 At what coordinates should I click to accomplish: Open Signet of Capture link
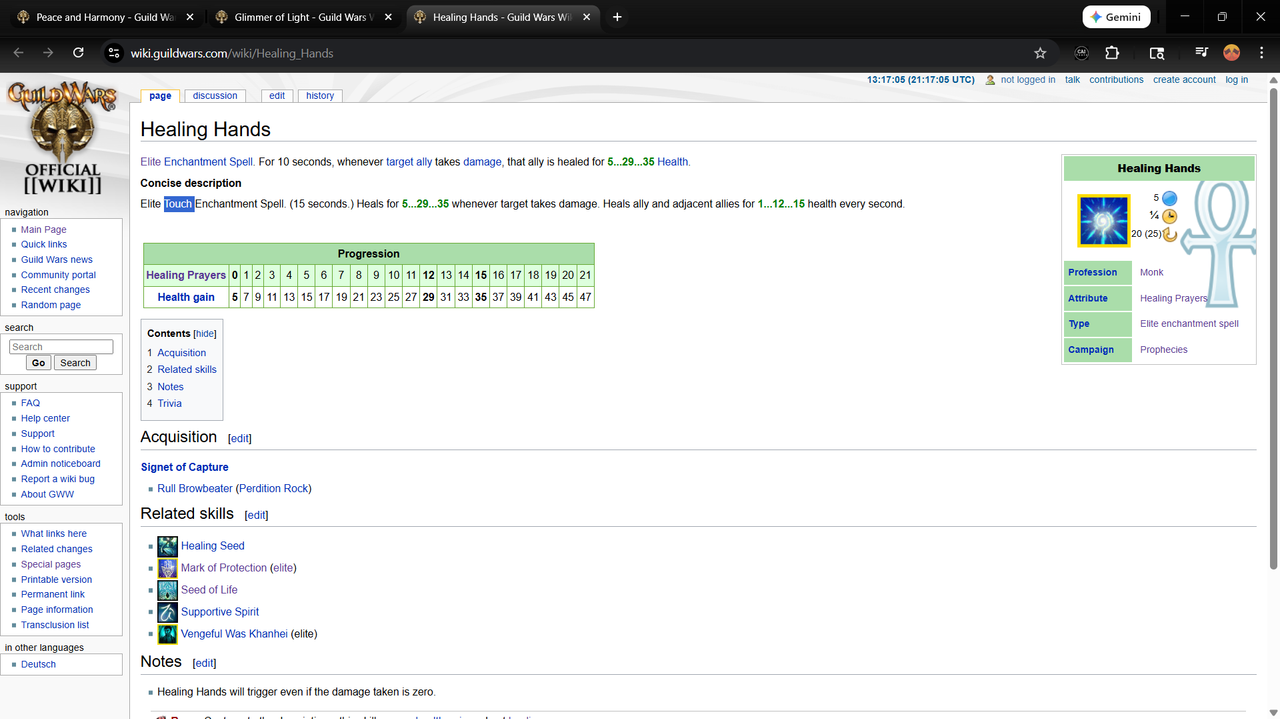[x=184, y=467]
